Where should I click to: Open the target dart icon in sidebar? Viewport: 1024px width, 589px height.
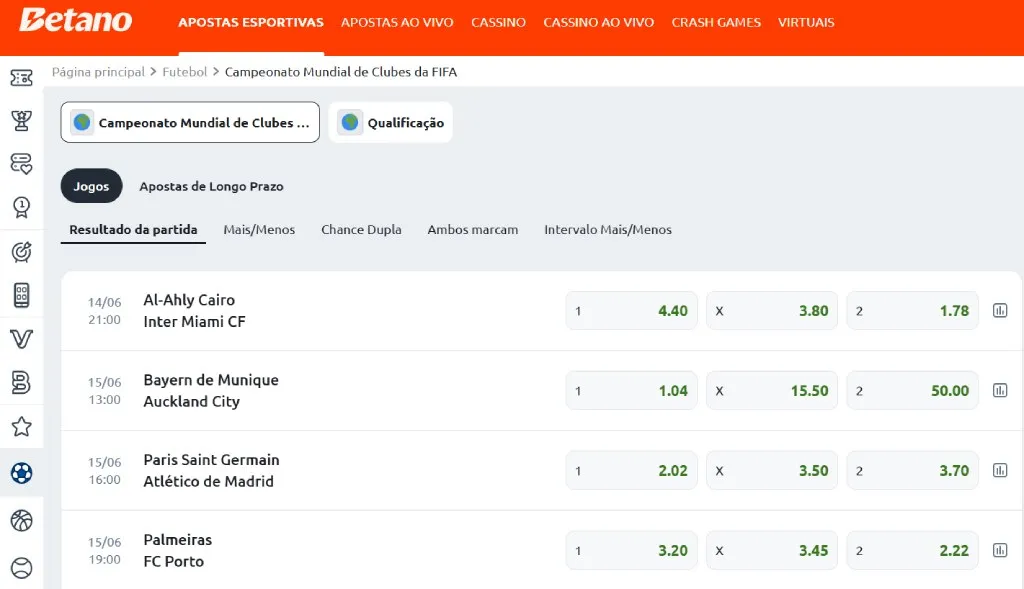(21, 252)
